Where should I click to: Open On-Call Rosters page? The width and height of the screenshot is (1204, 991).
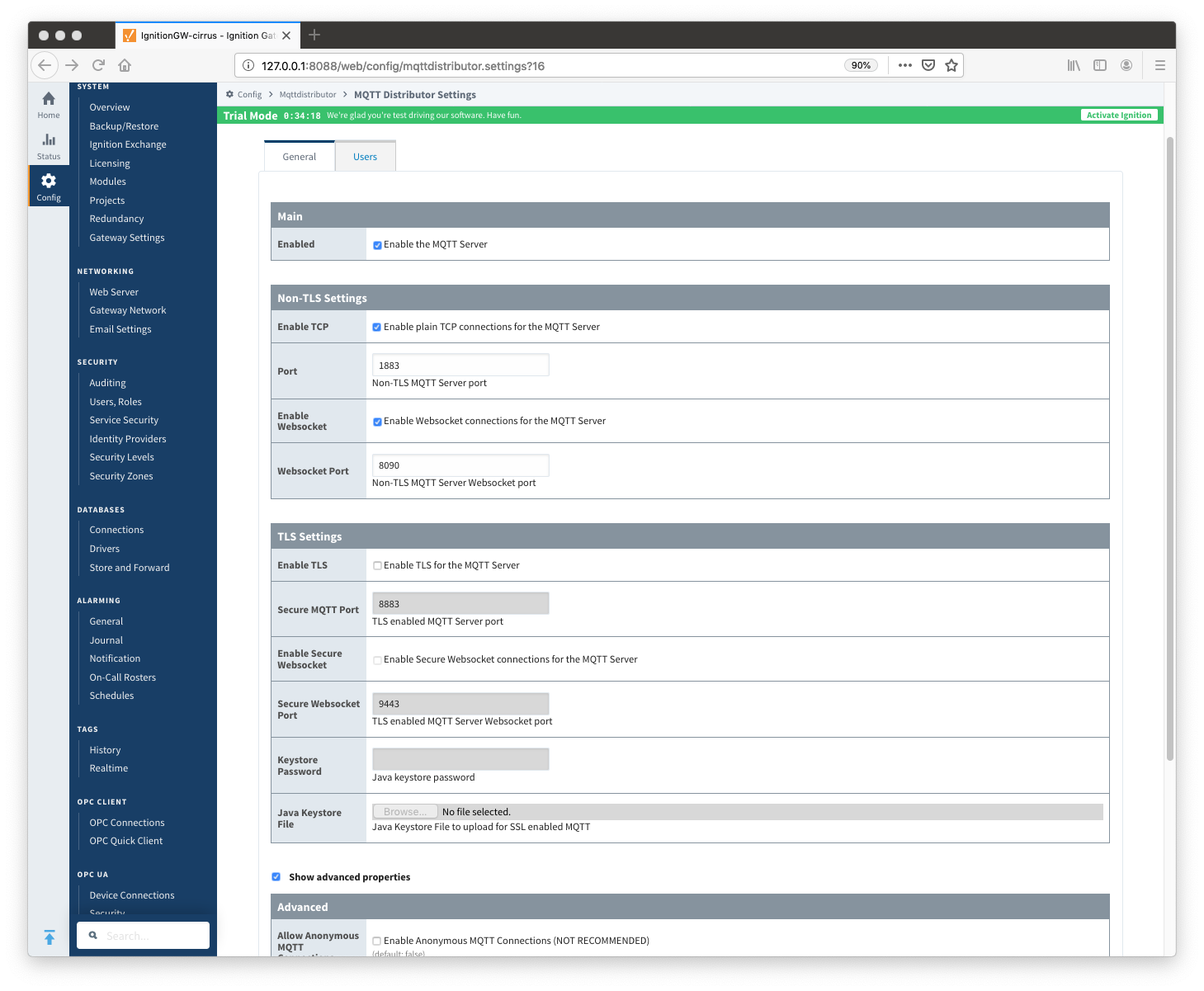tap(123, 677)
